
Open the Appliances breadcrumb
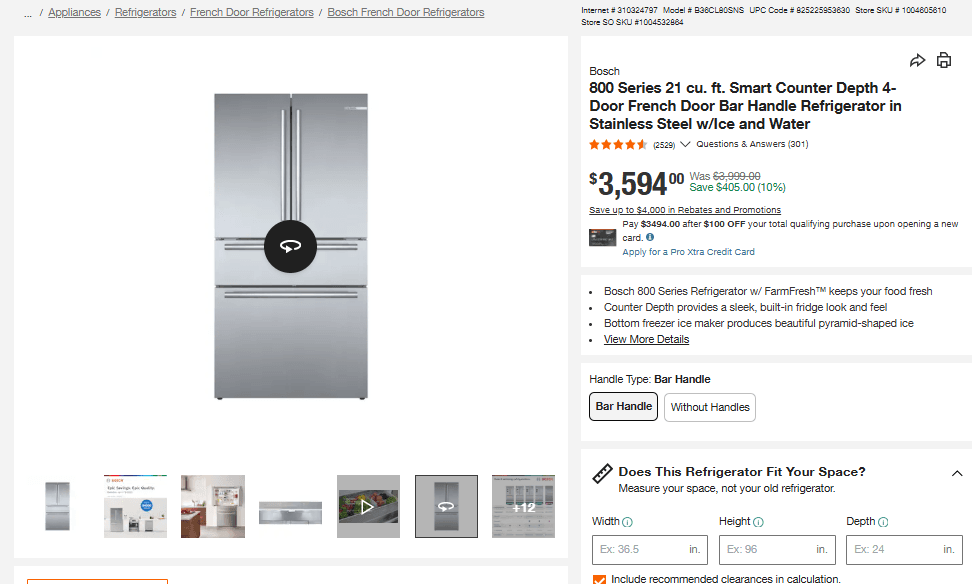(x=74, y=12)
